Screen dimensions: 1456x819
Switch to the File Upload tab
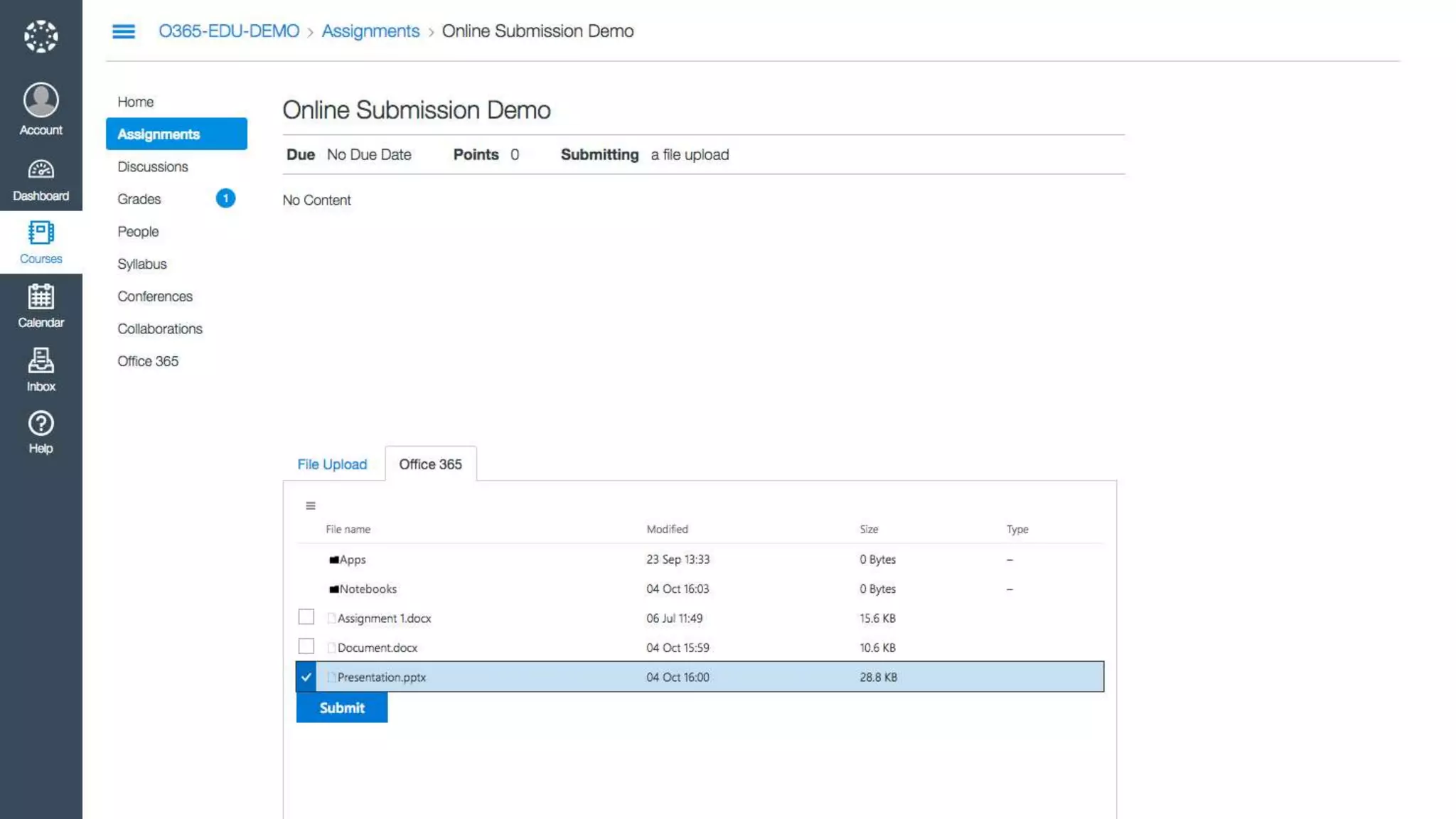pyautogui.click(x=332, y=464)
